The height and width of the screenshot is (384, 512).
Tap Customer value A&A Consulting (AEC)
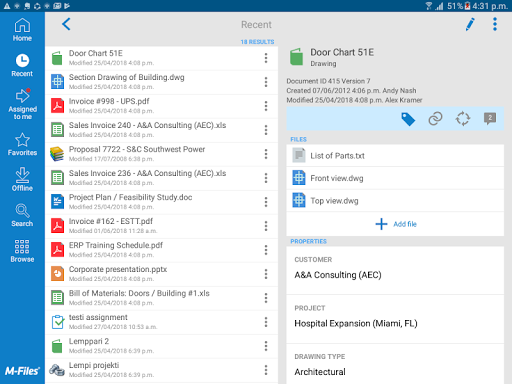point(338,275)
